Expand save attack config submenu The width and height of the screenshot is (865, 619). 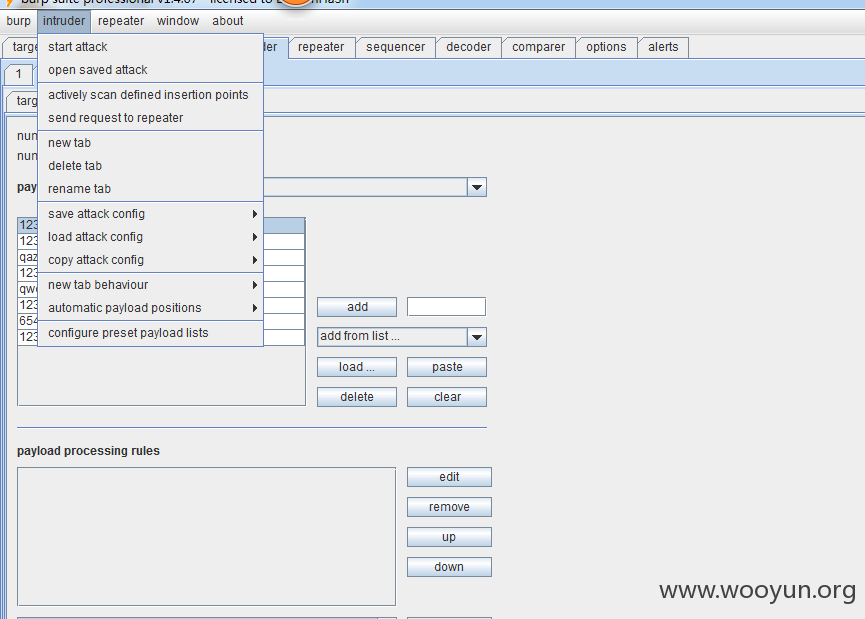150,214
